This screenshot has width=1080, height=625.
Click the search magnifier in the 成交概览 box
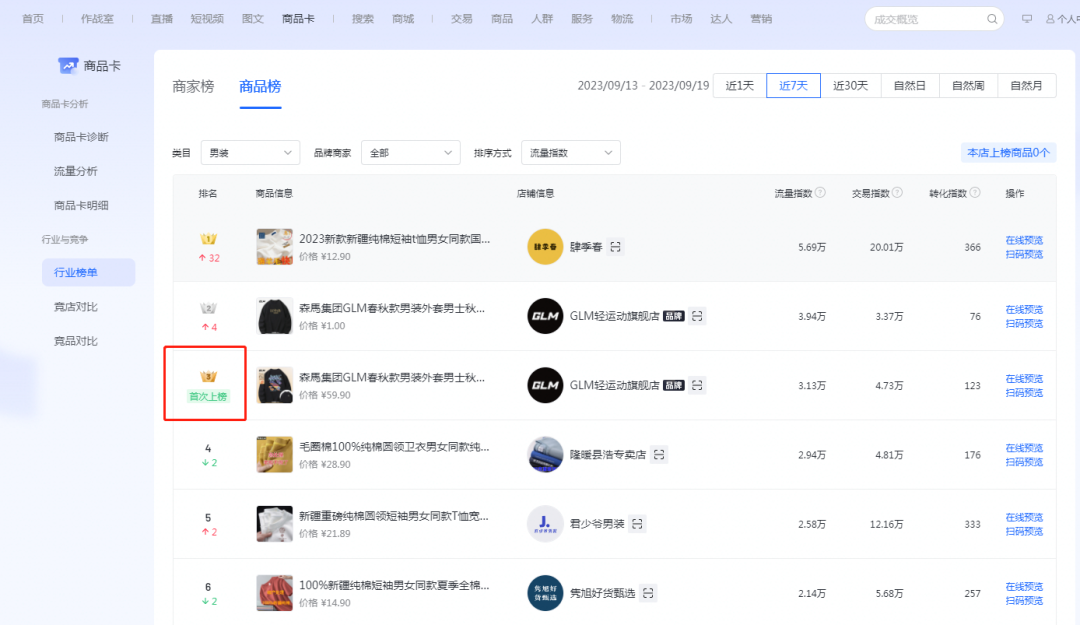991,18
